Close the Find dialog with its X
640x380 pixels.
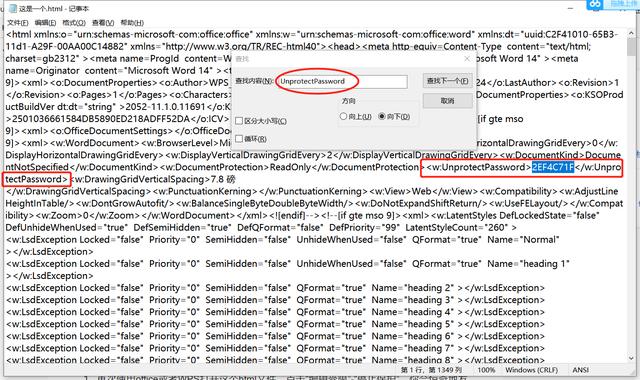[x=467, y=59]
